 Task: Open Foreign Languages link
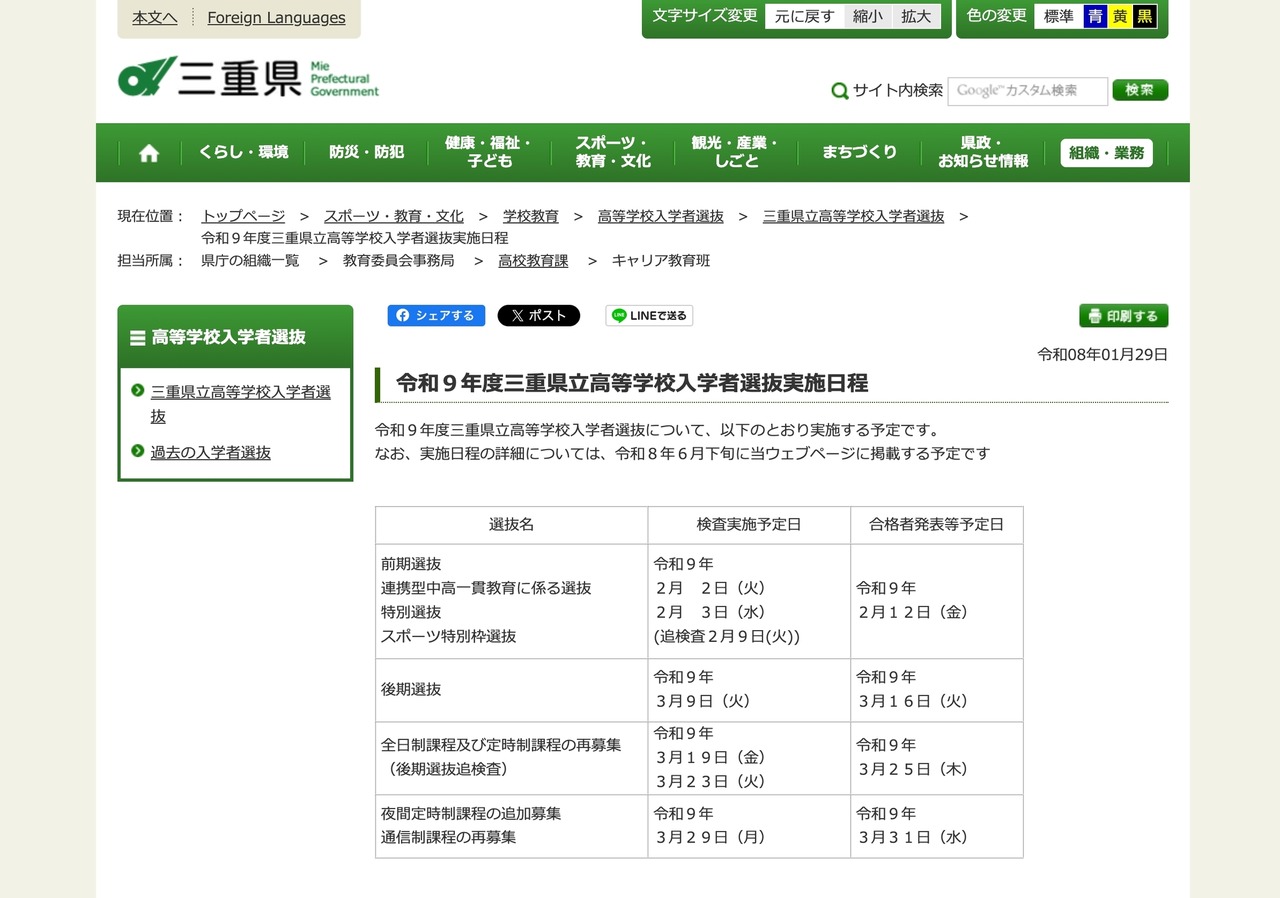[276, 18]
